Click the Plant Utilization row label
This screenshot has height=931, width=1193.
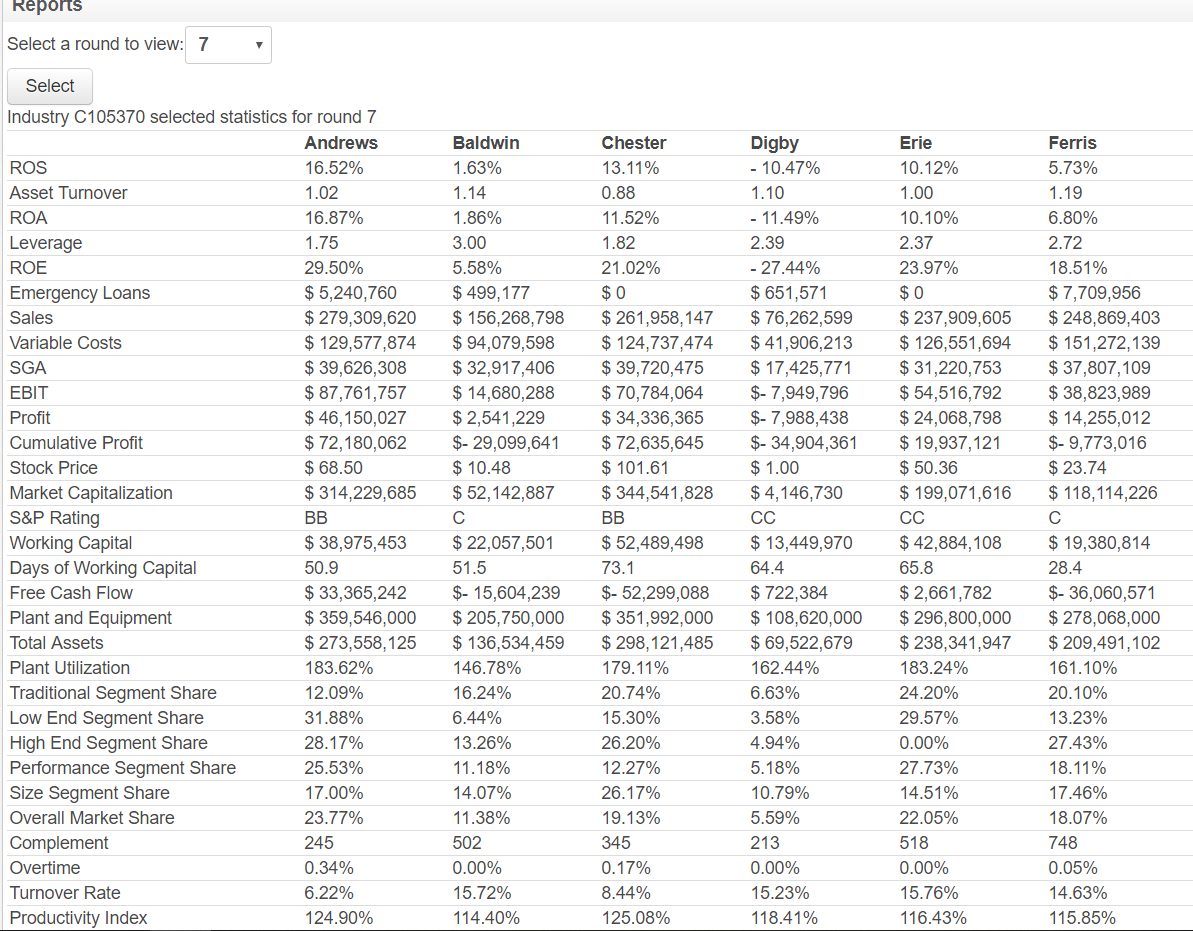point(70,668)
